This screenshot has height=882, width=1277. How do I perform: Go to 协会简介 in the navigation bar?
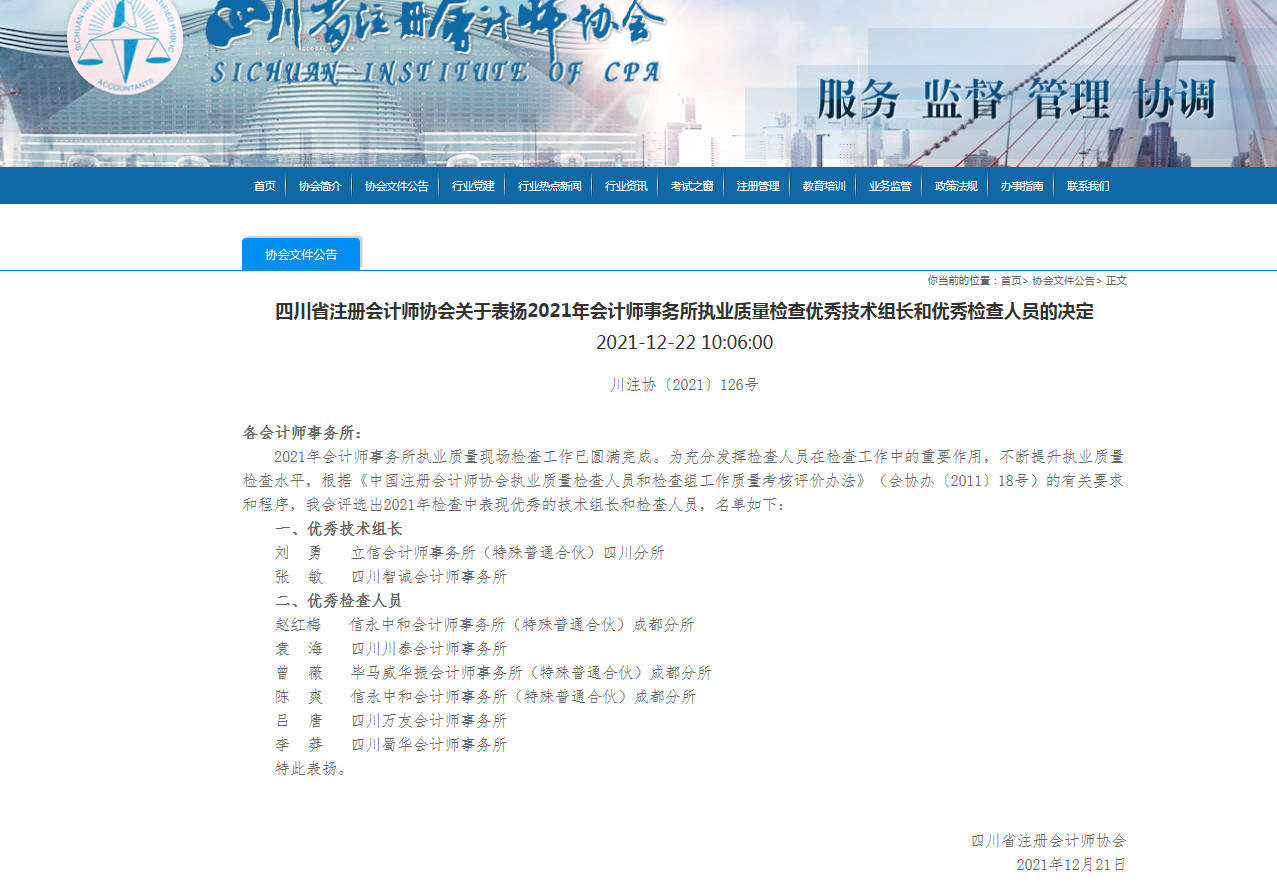tap(320, 186)
